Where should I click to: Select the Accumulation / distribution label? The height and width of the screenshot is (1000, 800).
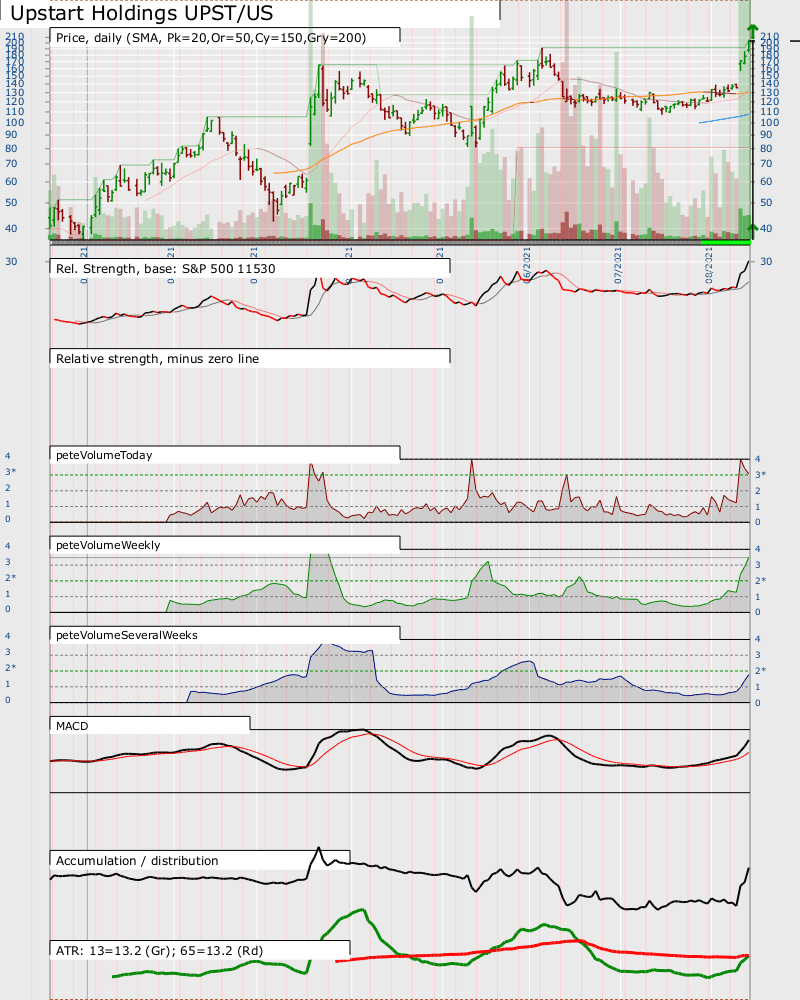tap(137, 860)
